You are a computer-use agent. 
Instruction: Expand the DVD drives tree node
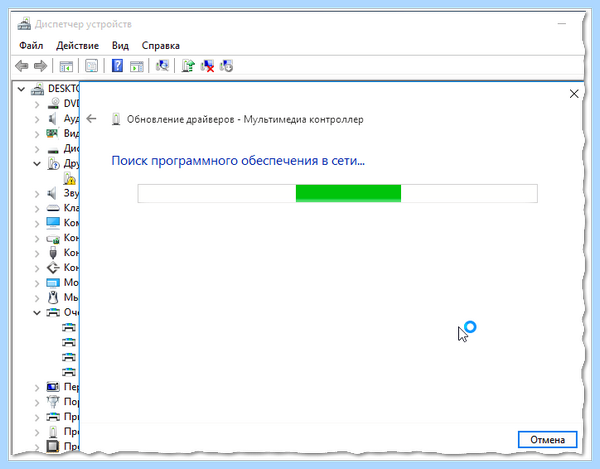pos(37,104)
